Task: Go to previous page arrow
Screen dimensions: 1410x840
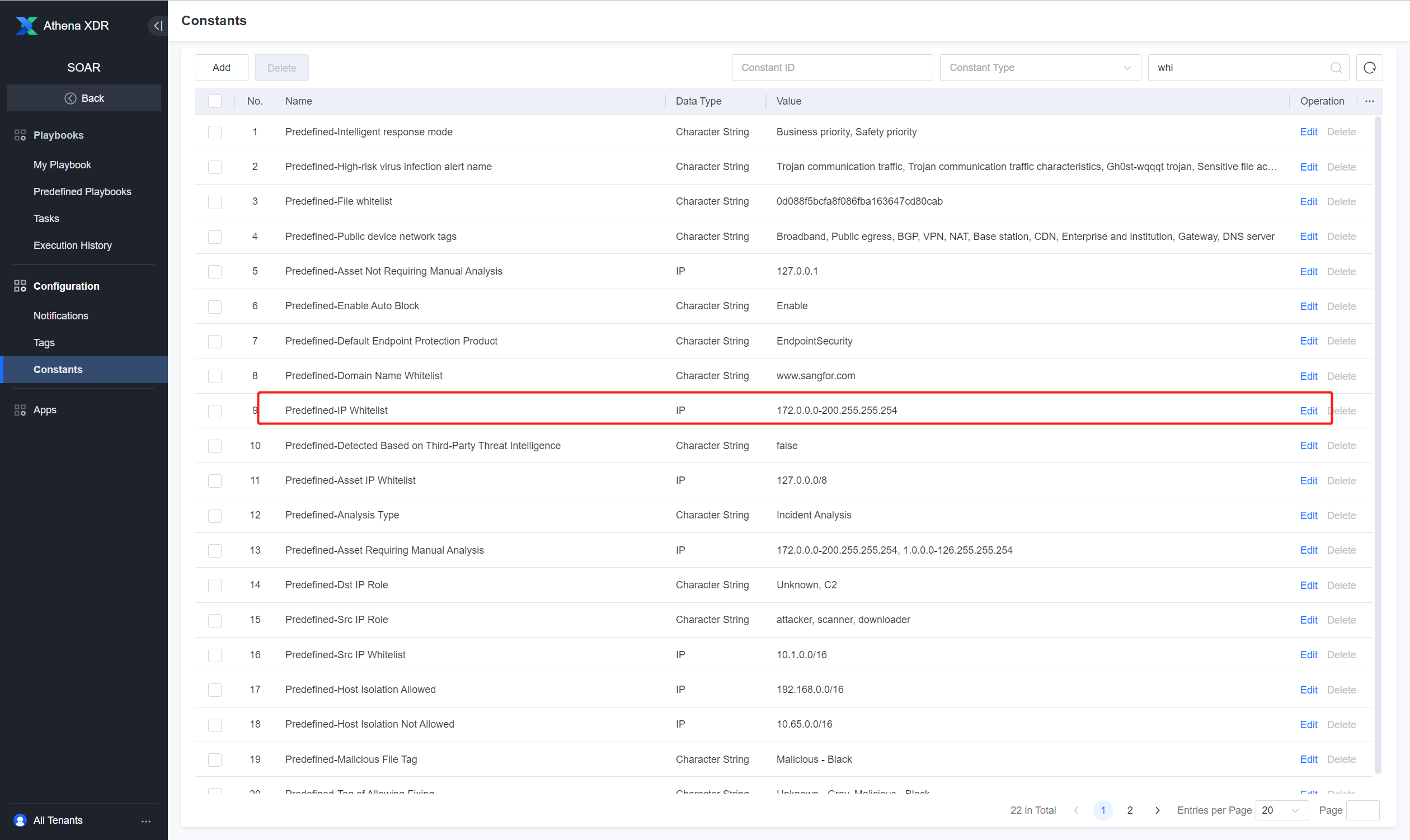Action: pos(1075,810)
